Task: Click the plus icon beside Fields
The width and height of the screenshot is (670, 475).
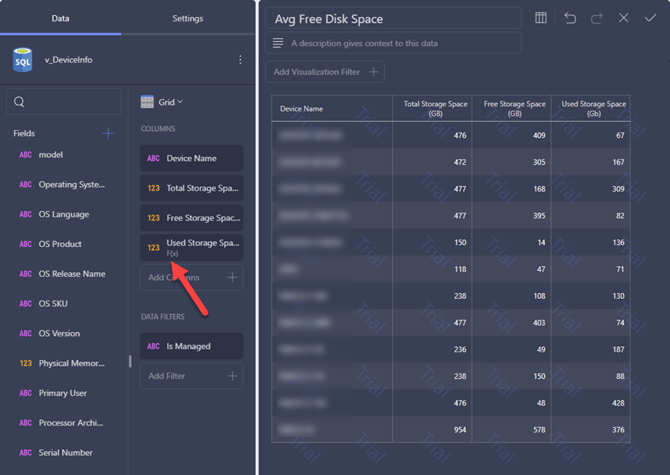Action: pos(108,133)
